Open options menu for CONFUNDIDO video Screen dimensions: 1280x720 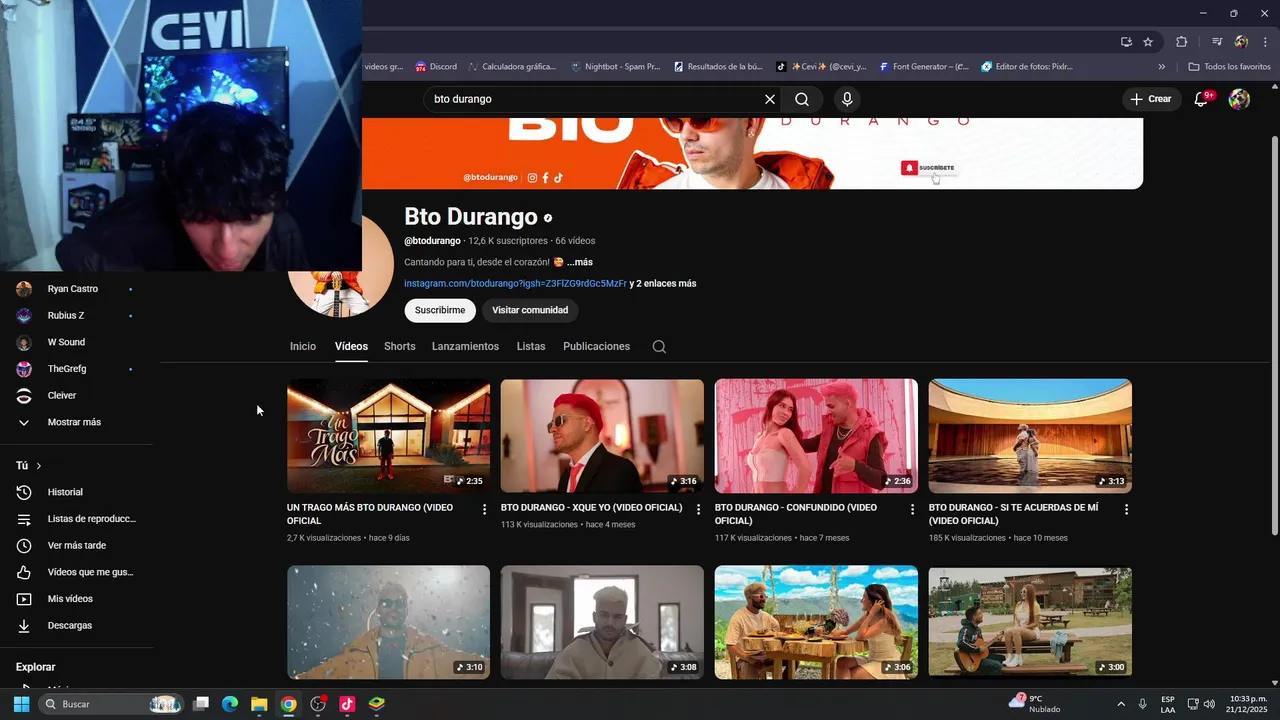[912, 509]
